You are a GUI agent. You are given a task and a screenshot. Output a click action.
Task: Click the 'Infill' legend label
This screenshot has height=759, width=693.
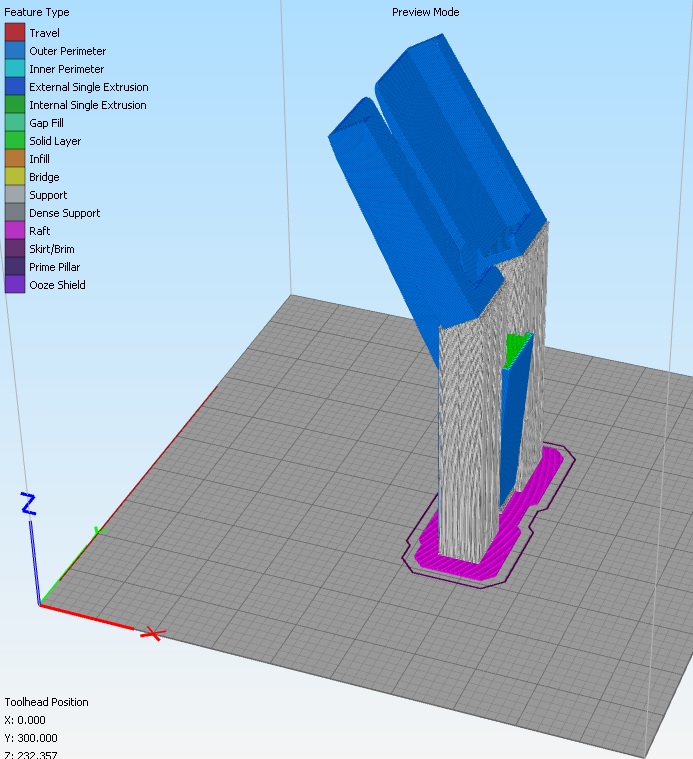coord(39,159)
